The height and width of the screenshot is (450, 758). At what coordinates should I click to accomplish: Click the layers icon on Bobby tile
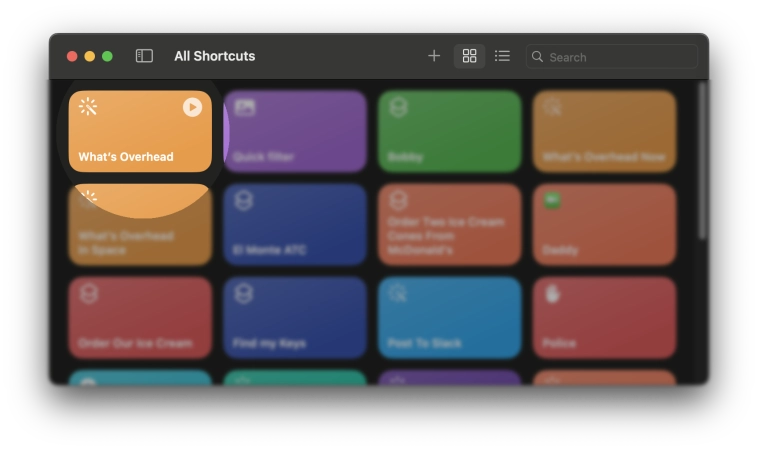pos(398,107)
